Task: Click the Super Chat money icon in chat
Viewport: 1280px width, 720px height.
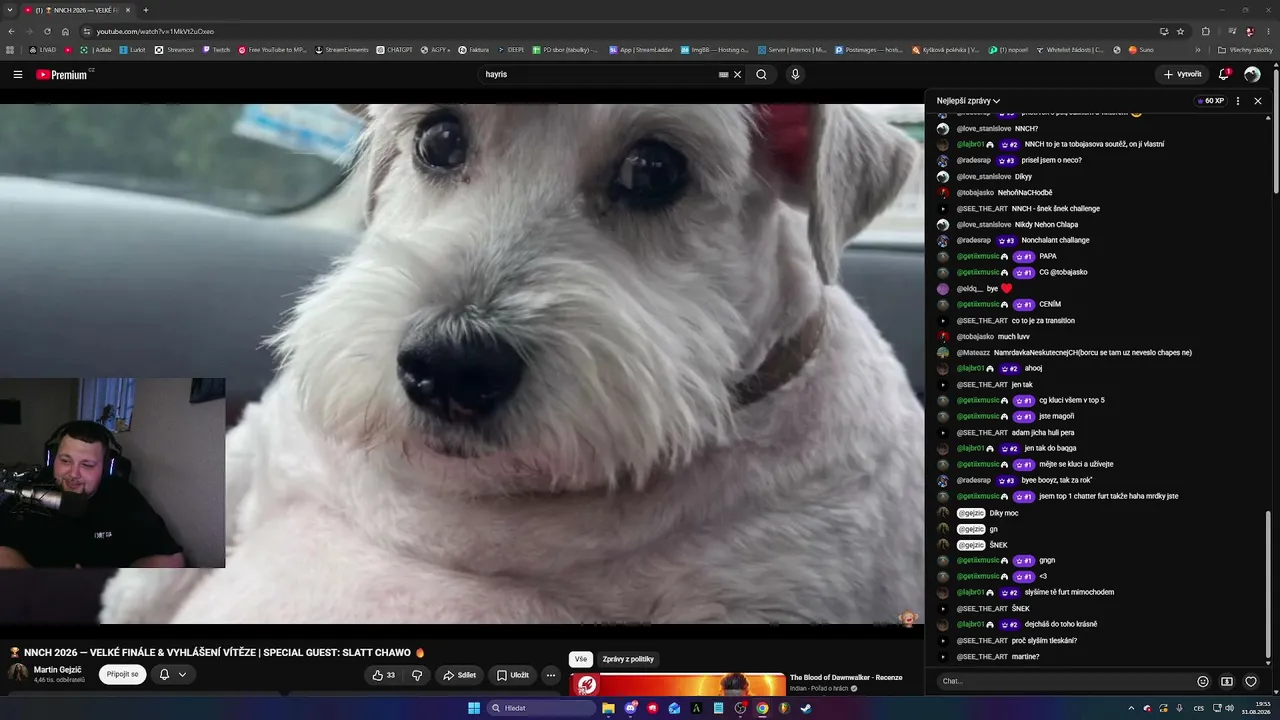Action: tap(1227, 682)
